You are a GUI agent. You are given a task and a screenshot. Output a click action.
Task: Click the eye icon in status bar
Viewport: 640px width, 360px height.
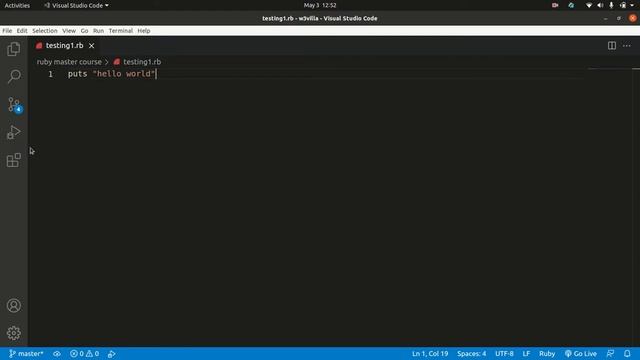coord(57,353)
